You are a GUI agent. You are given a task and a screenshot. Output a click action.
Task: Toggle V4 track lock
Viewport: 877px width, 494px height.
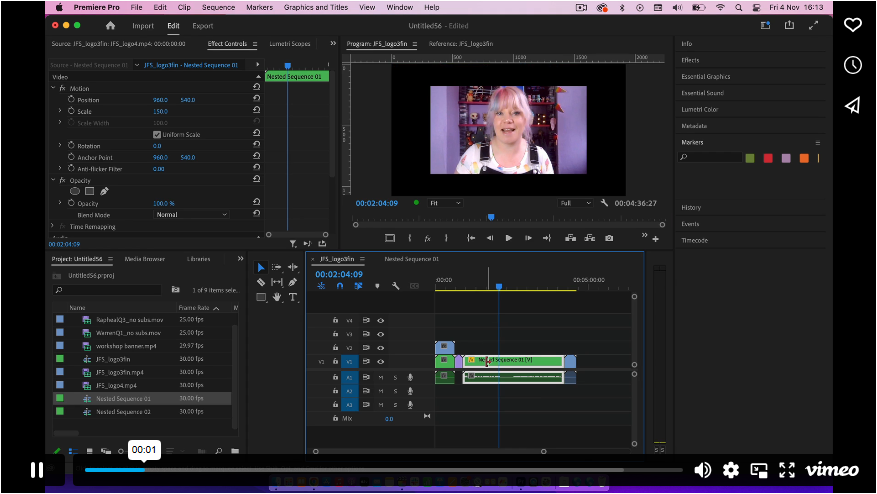(335, 321)
